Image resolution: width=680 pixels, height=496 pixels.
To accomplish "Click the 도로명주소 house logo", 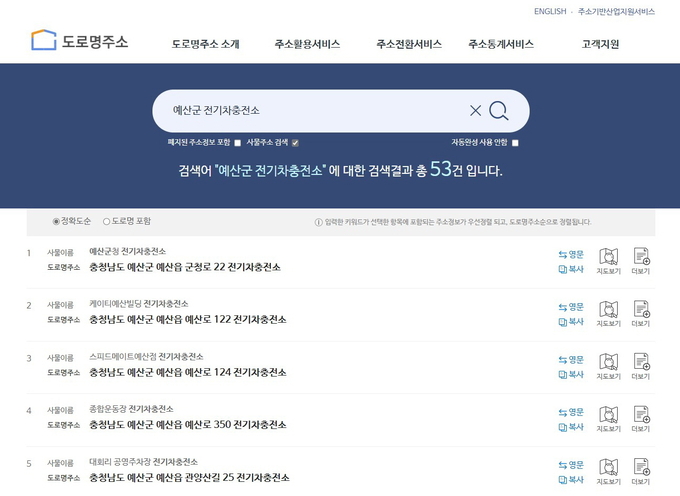I will point(80,40).
